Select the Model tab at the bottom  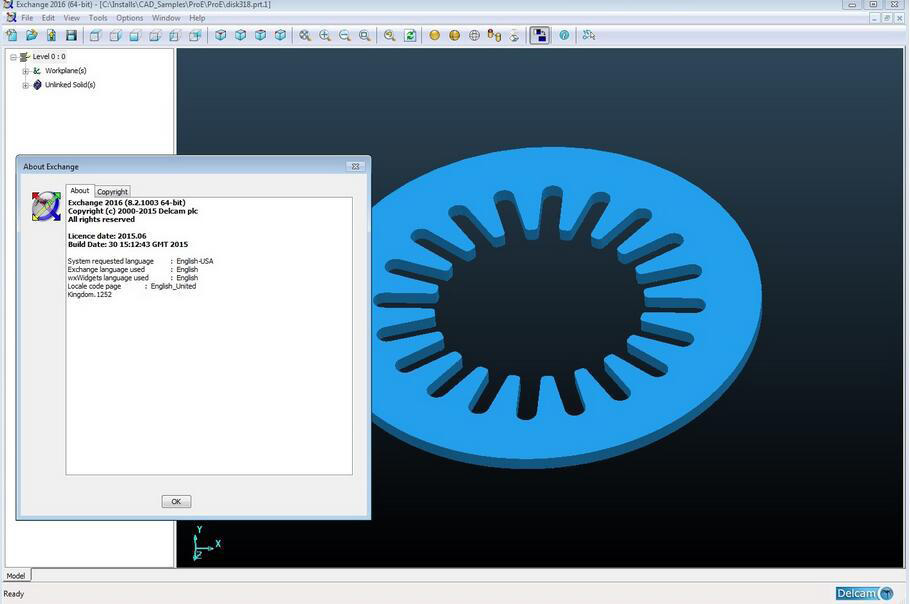16,575
